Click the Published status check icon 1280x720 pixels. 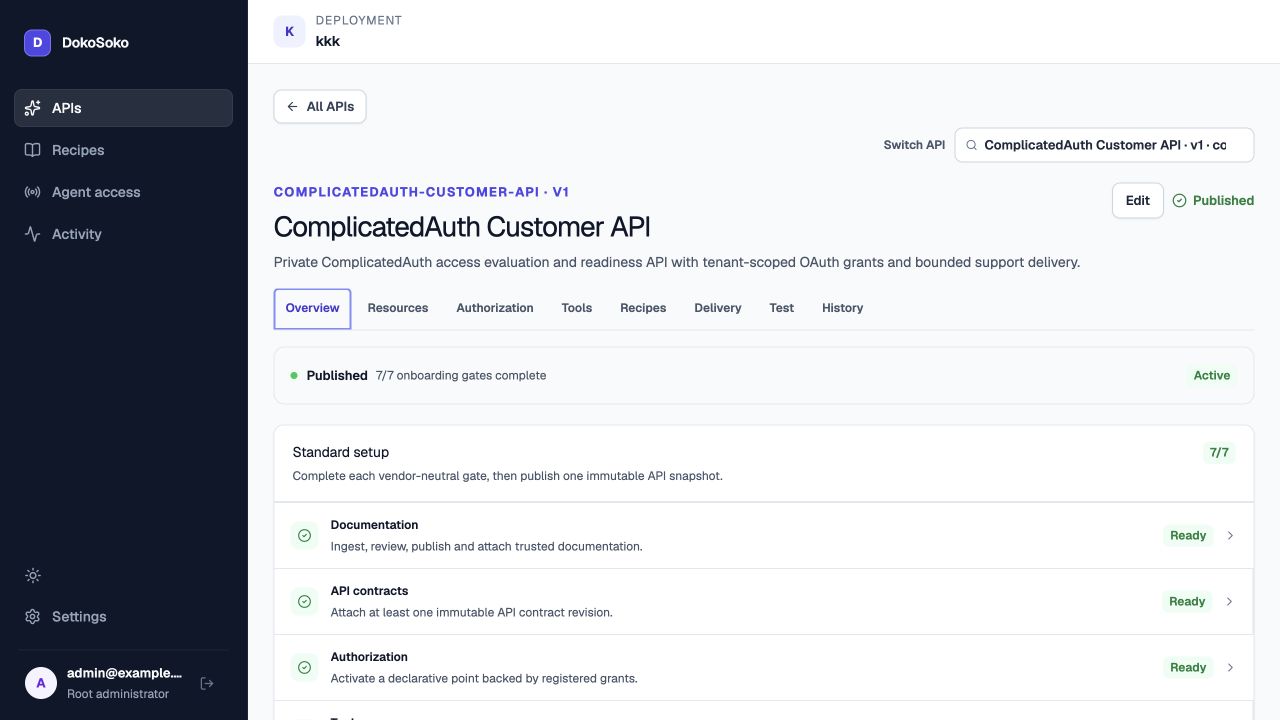[x=1179, y=200]
